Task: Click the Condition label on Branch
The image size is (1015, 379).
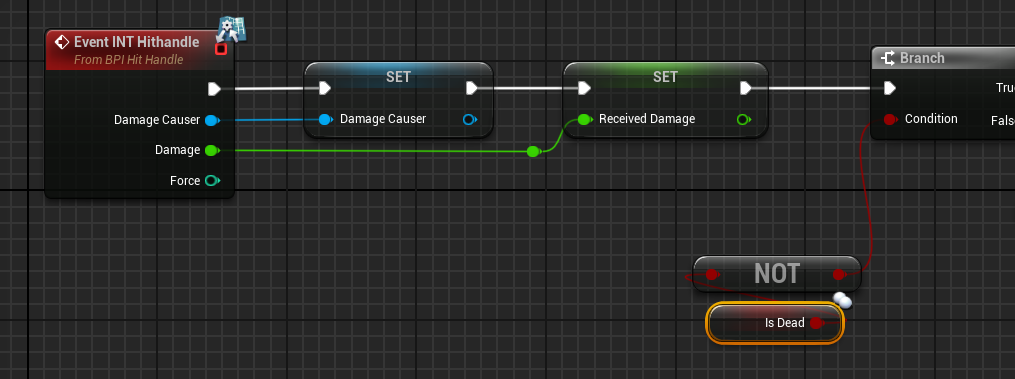Action: [931, 119]
